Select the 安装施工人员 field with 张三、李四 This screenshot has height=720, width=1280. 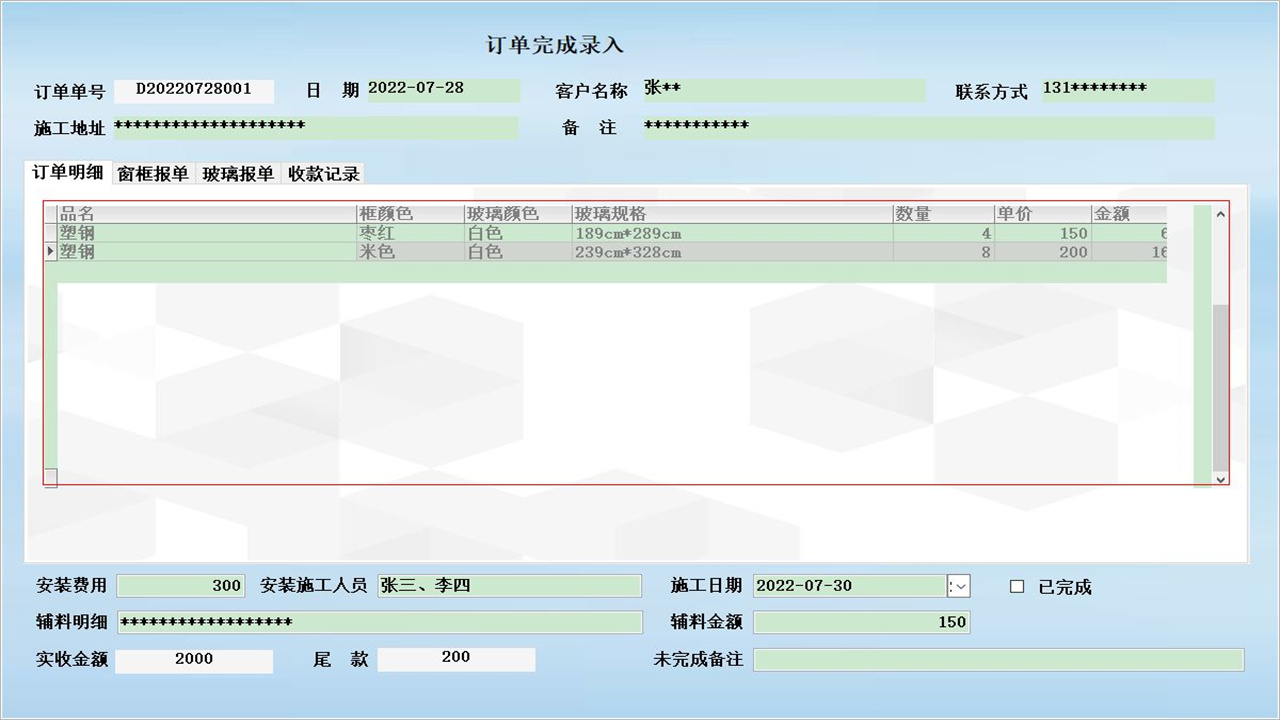(x=510, y=586)
